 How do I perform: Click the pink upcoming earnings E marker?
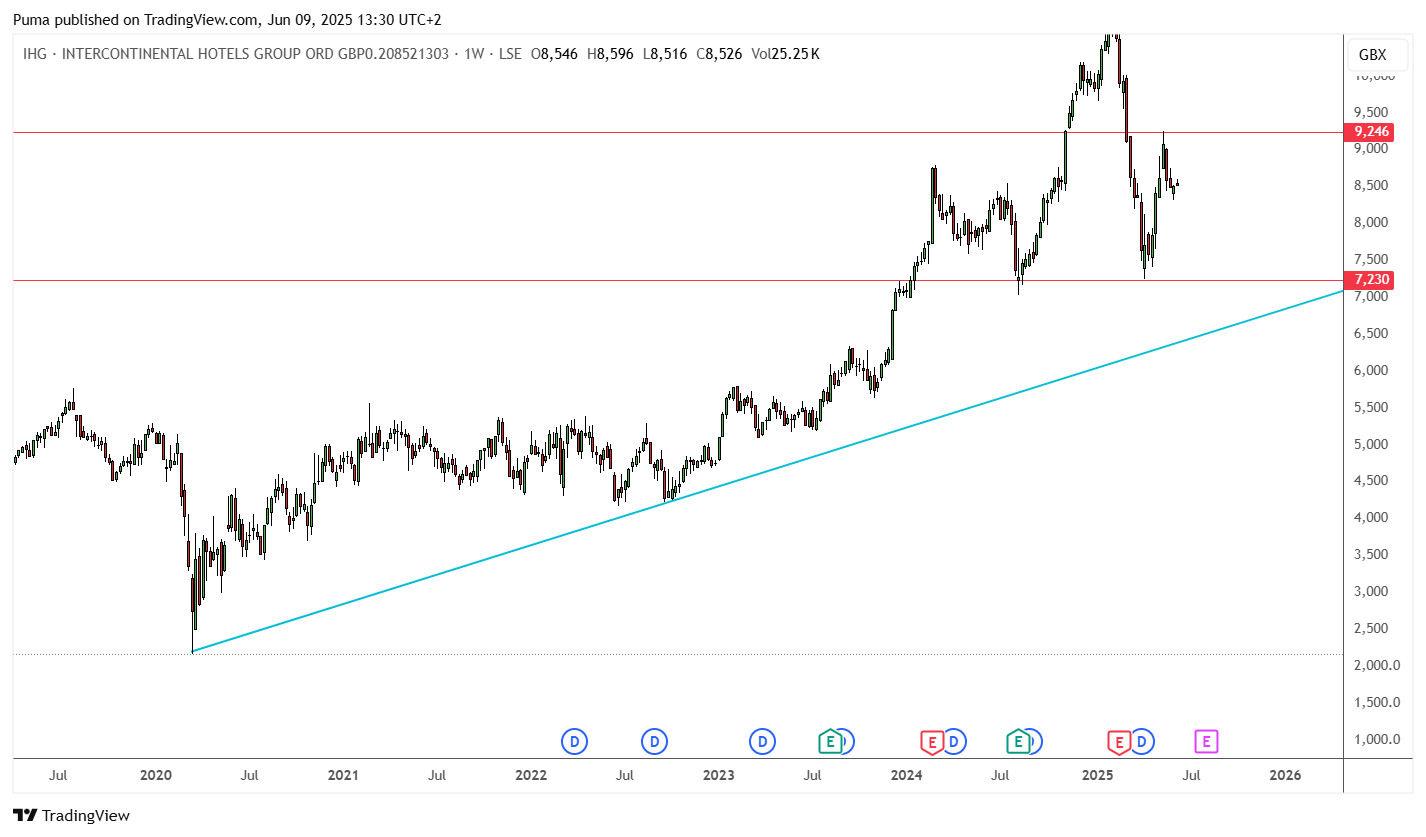(1206, 742)
